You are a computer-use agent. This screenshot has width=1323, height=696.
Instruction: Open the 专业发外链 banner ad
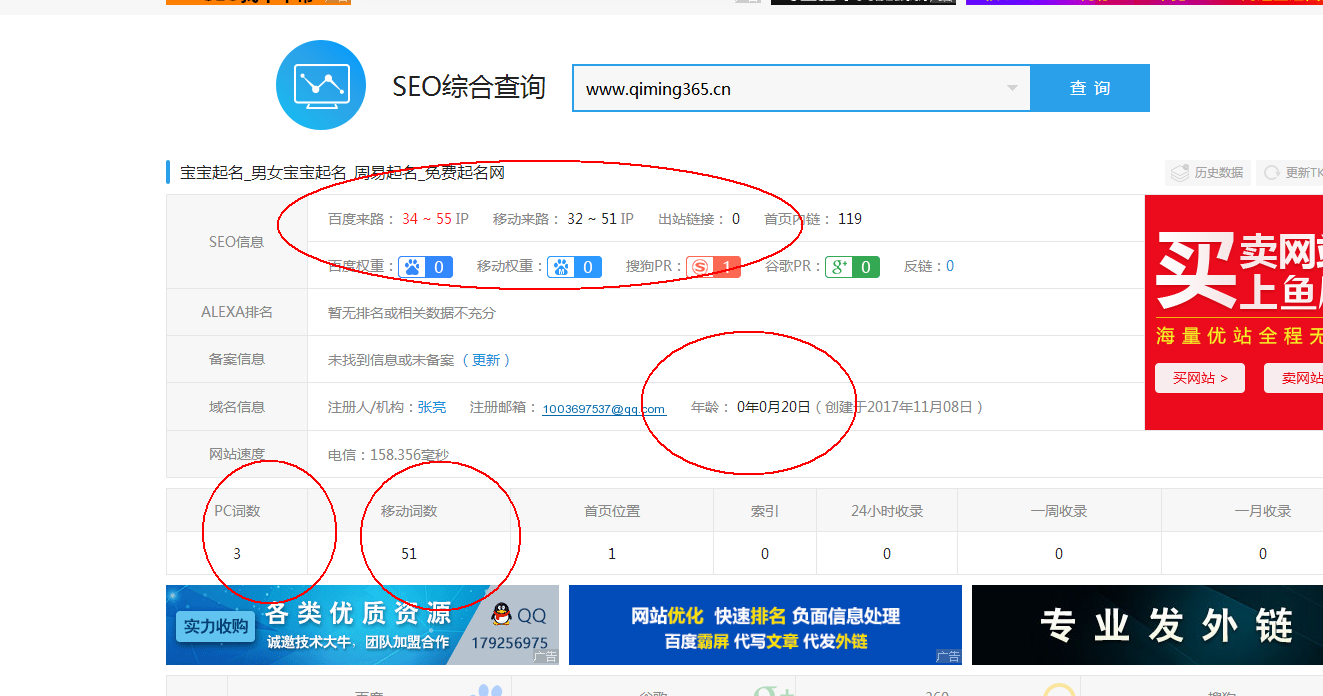[1147, 625]
